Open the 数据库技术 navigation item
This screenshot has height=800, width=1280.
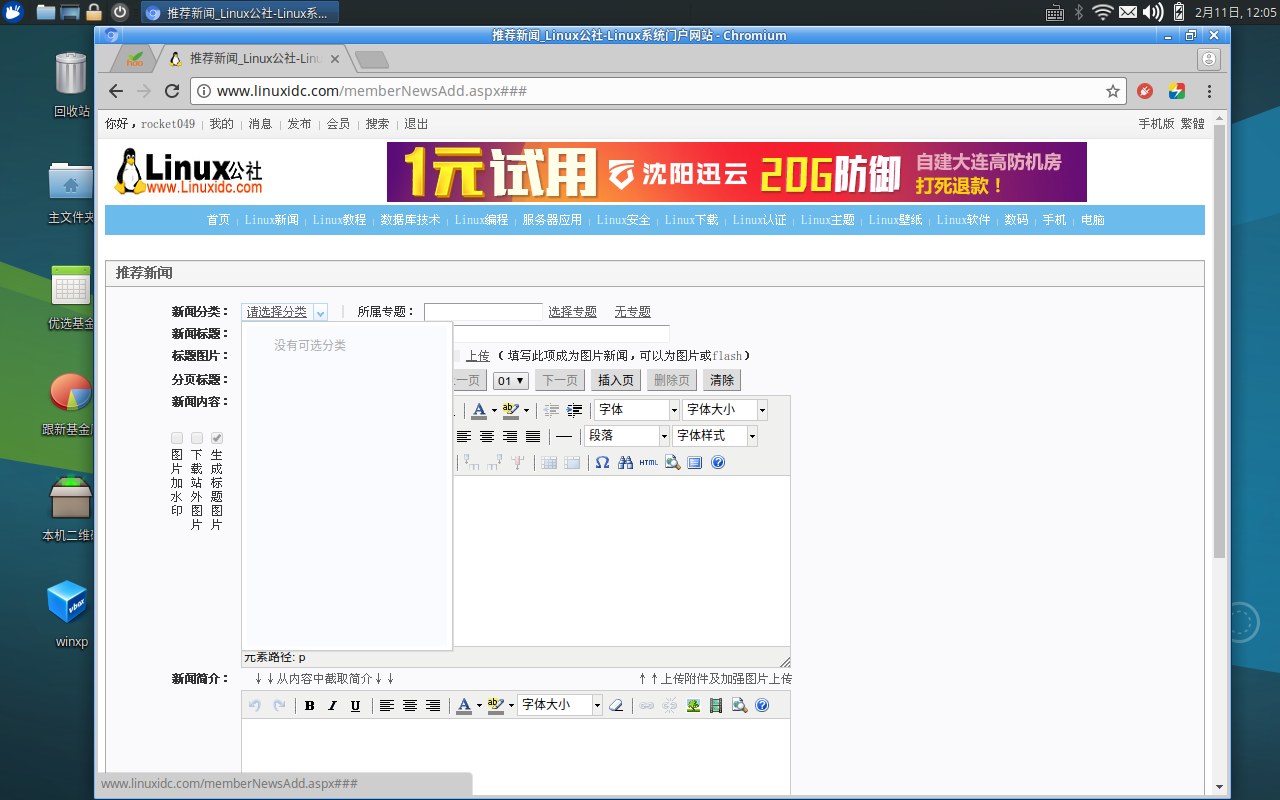410,220
